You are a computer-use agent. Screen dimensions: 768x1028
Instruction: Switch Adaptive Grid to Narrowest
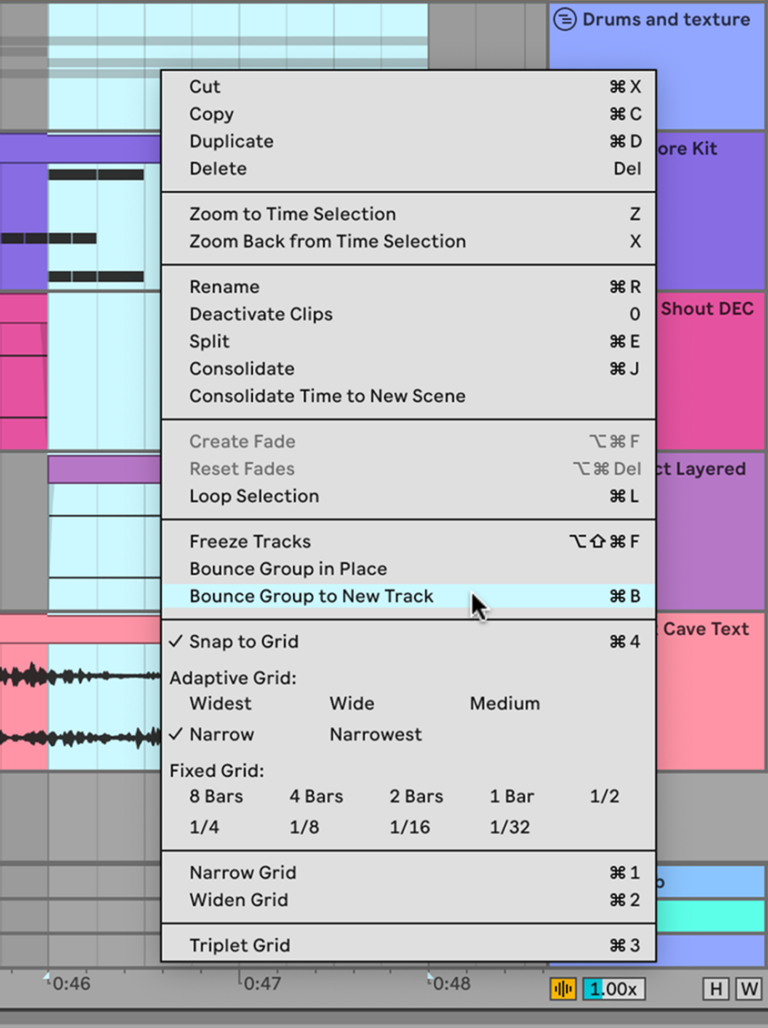pyautogui.click(x=375, y=734)
